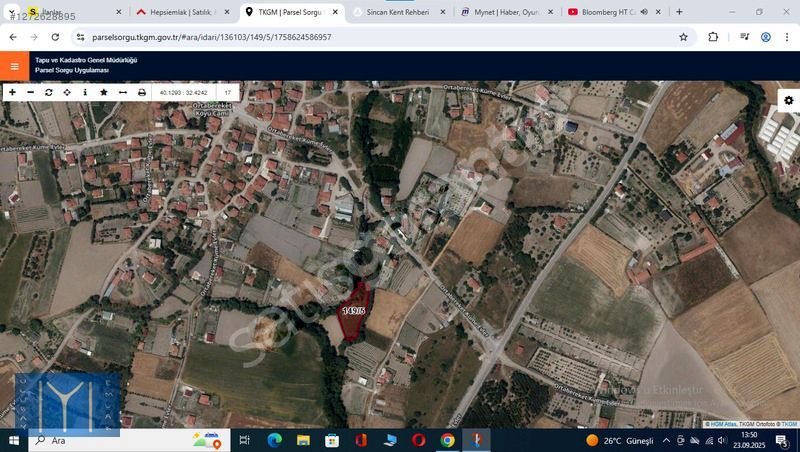Activate the locate crosshair map tool
Viewport: 800px width, 452px height.
pyautogui.click(x=67, y=92)
